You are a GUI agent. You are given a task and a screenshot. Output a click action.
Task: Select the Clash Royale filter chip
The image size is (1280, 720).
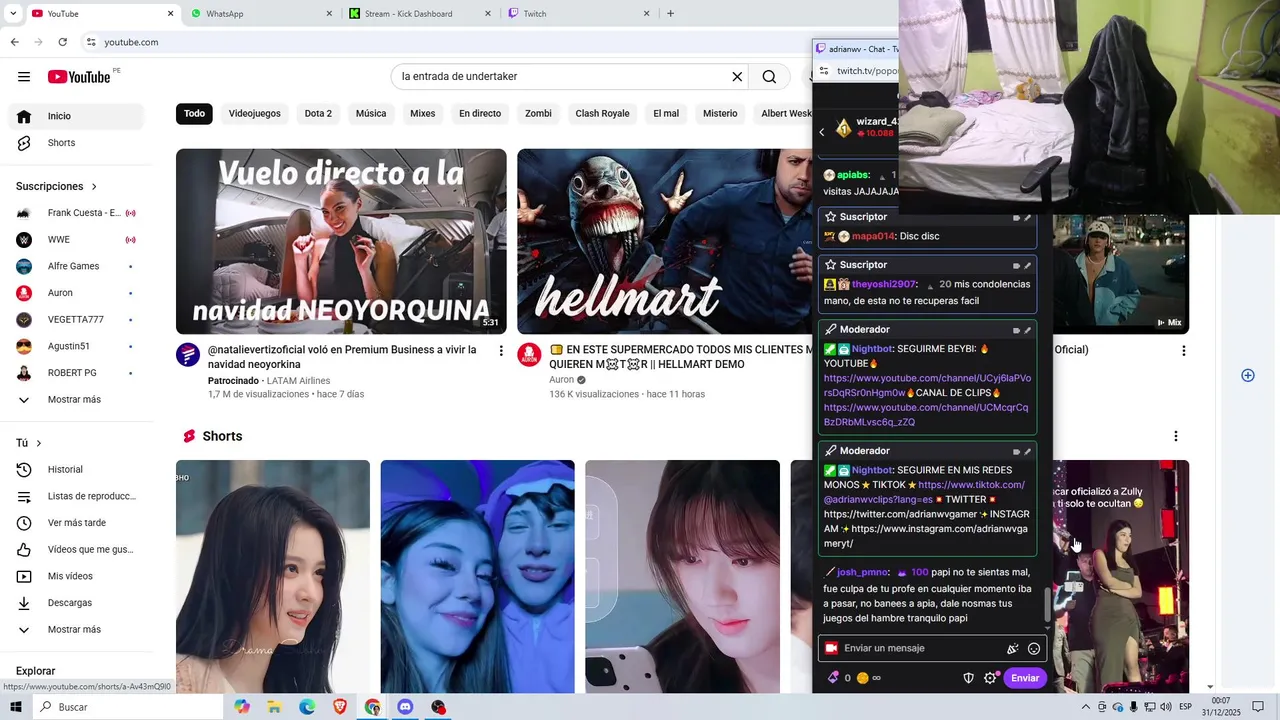[x=602, y=114]
